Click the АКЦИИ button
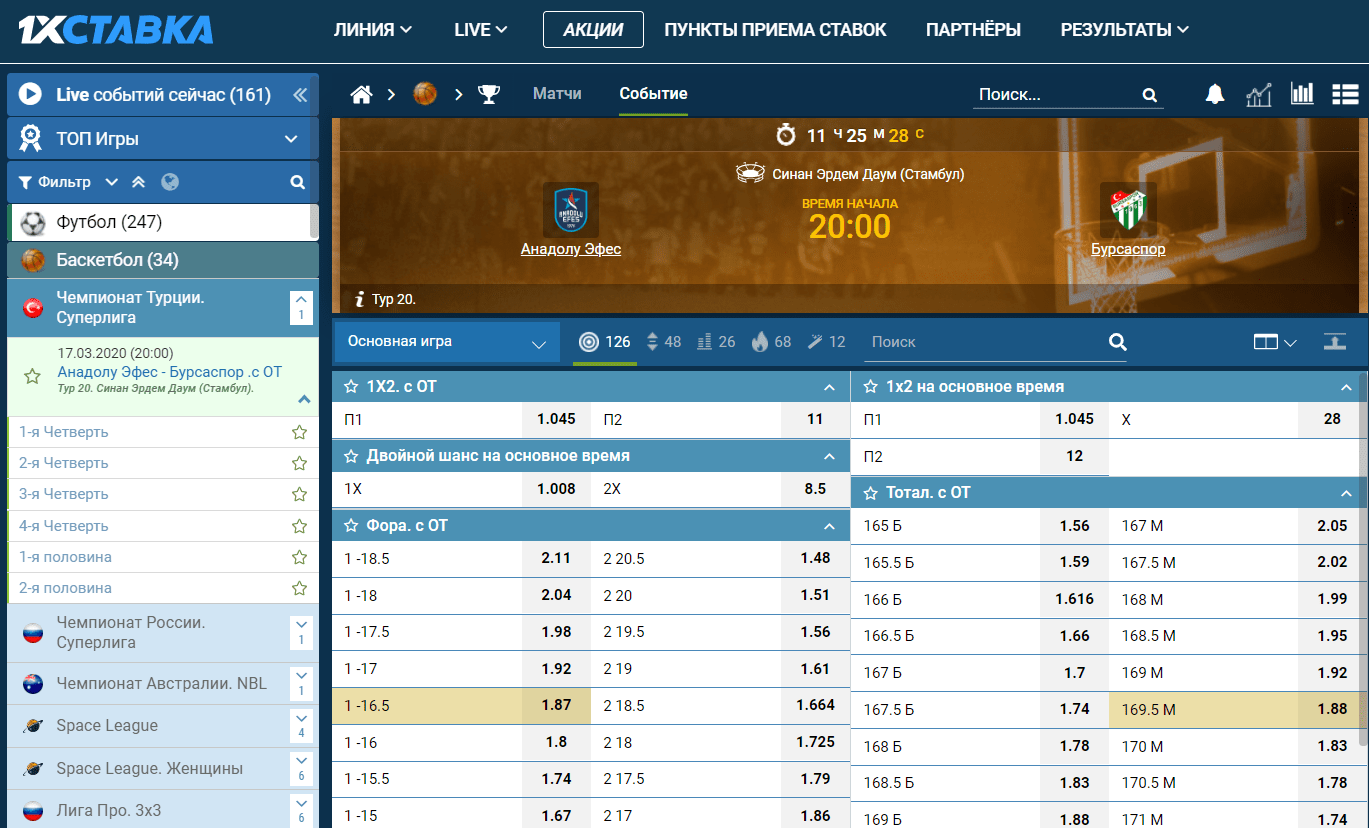Screen dimensions: 1369x828 click(593, 30)
